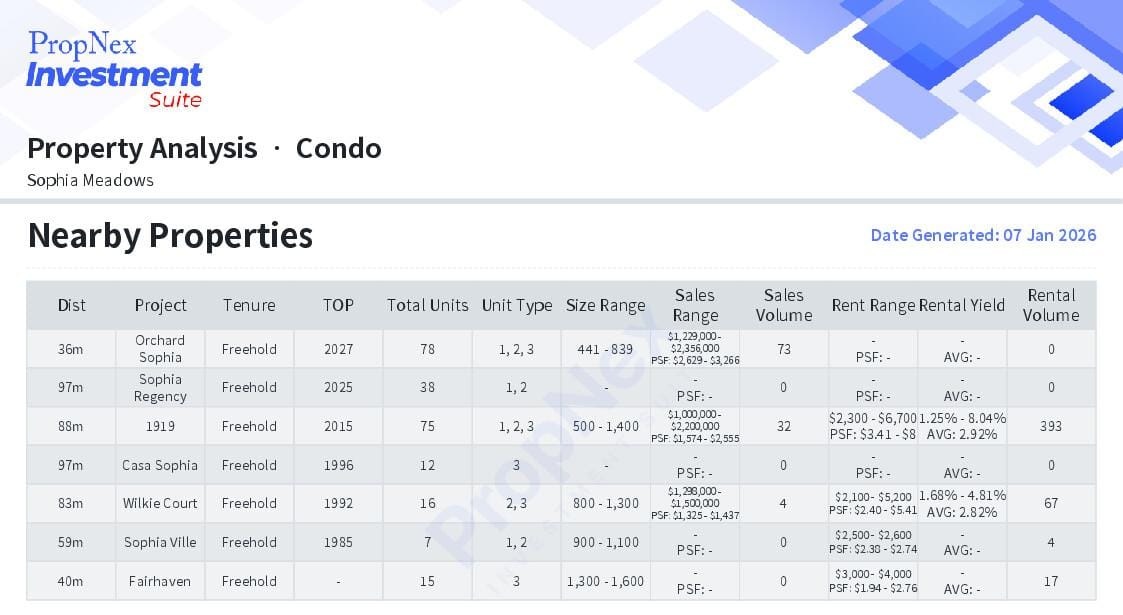Viewport: 1123px width, 615px height.
Task: Click the TOP column header
Action: pyautogui.click(x=338, y=305)
